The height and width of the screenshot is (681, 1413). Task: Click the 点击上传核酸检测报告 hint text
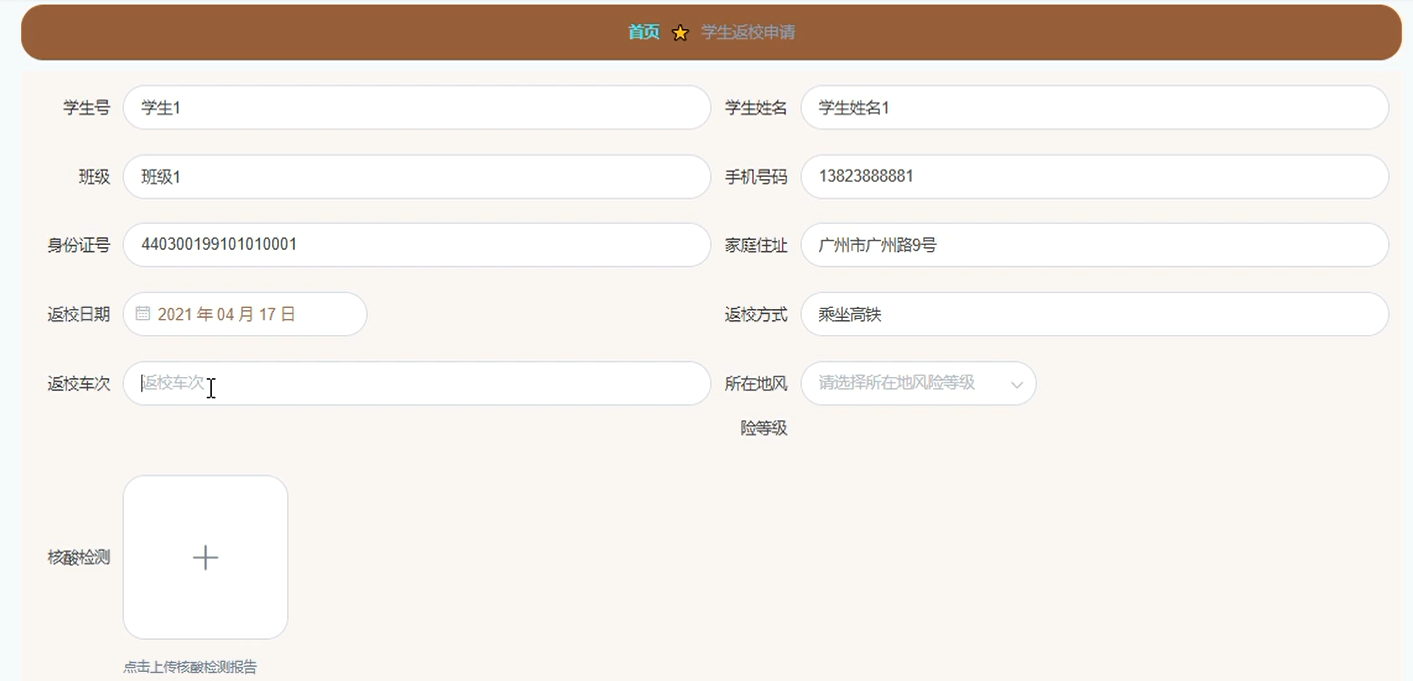[190, 667]
